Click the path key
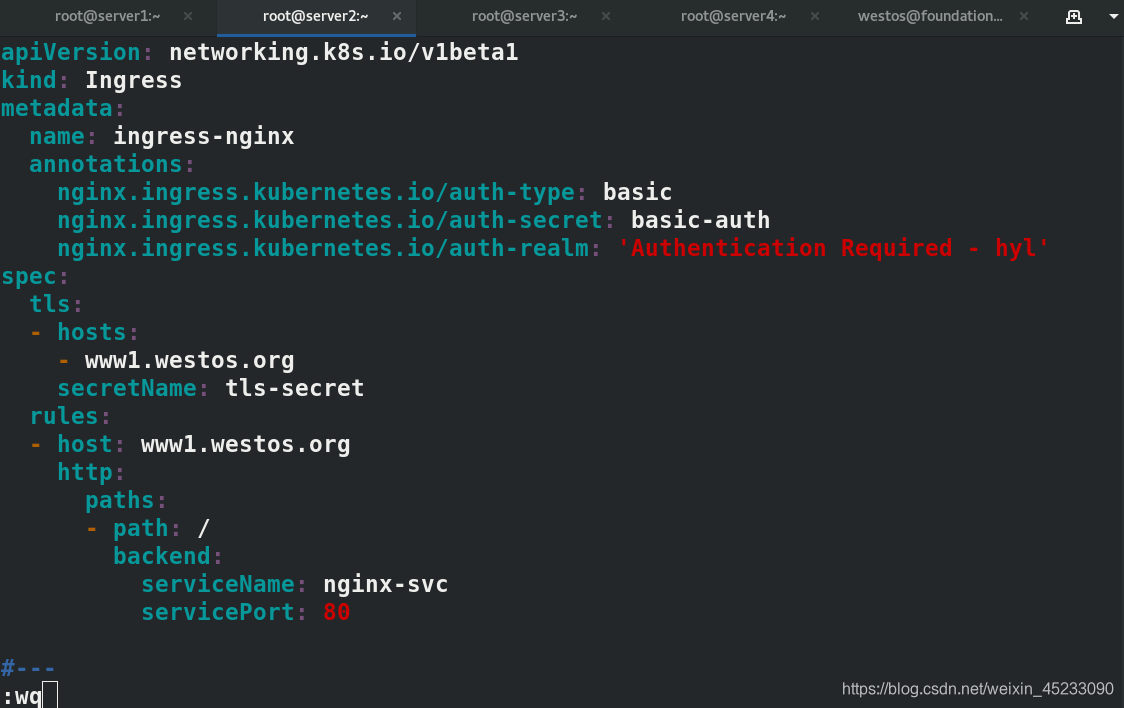Viewport: 1124px width, 708px height. coord(140,527)
